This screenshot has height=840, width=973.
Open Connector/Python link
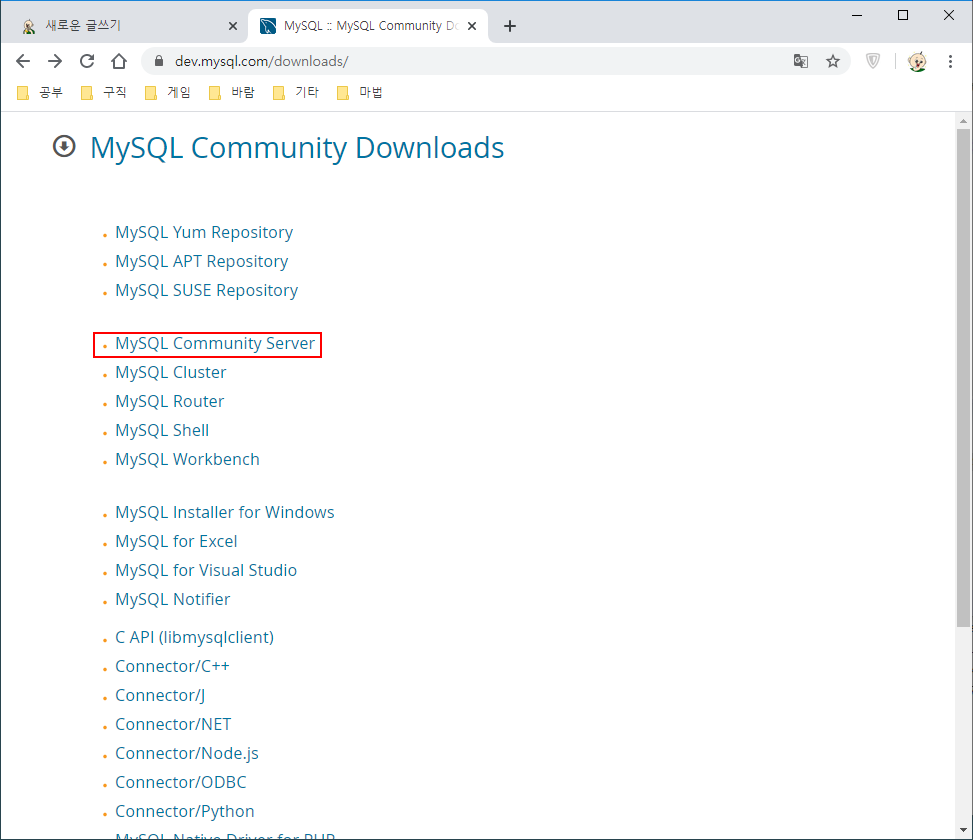185,811
